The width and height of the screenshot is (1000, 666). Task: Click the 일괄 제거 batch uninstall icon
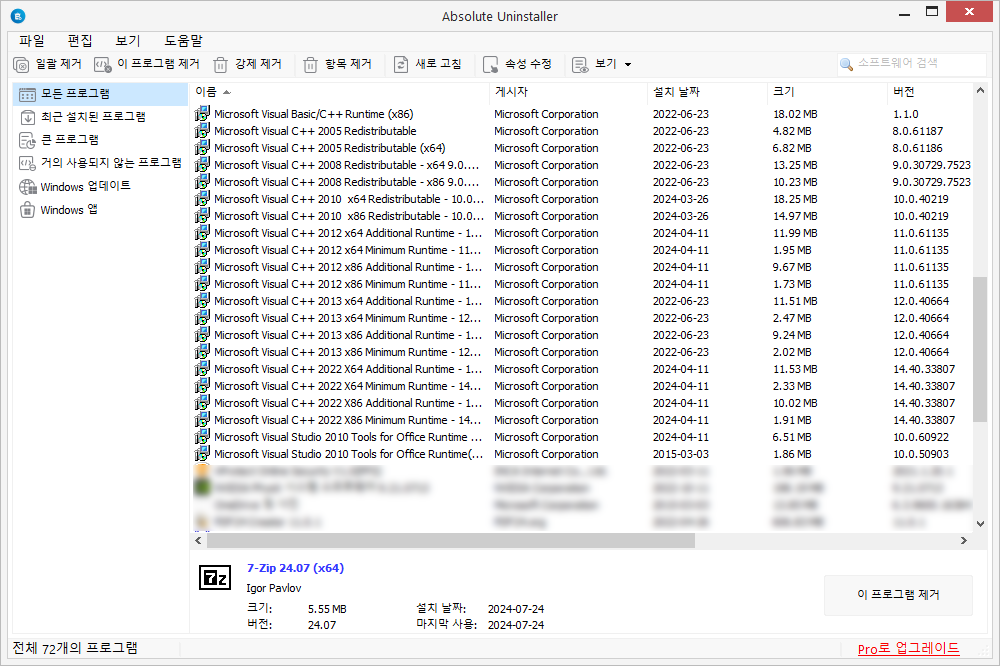pos(21,64)
